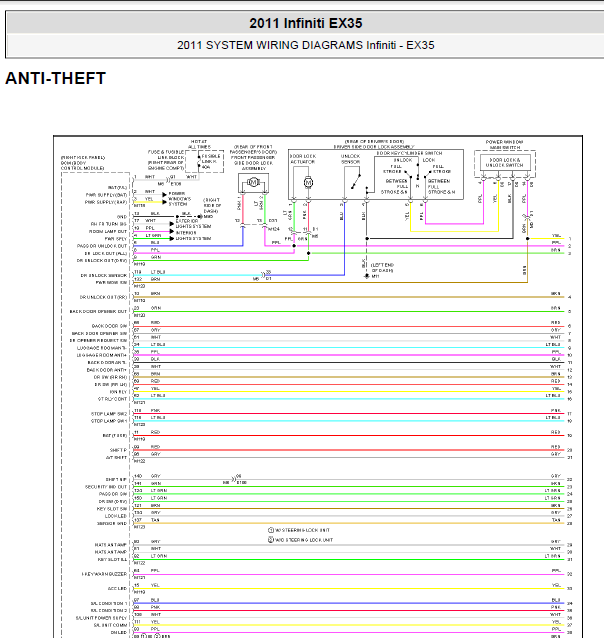Screen dimensions: 604x638
Task: Click the 'INTERIOR LIGHTS SYSTEM' reference
Action: 193,235
